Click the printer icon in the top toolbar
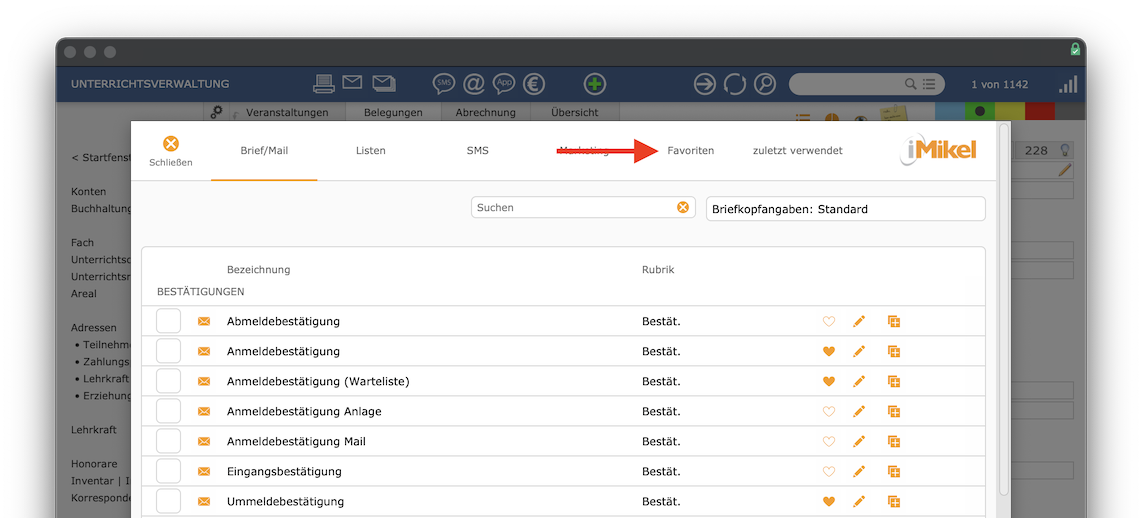1142x518 pixels. [x=323, y=84]
